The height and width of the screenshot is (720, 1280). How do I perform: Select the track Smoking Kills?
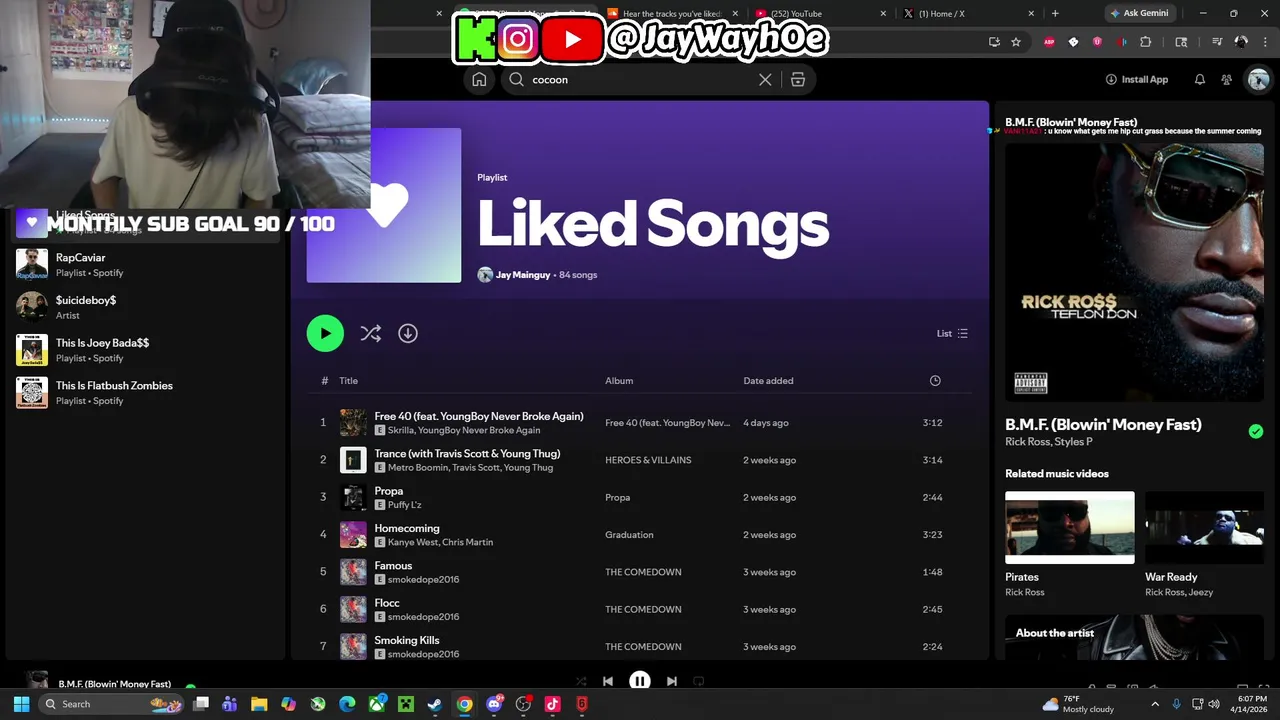(640, 647)
